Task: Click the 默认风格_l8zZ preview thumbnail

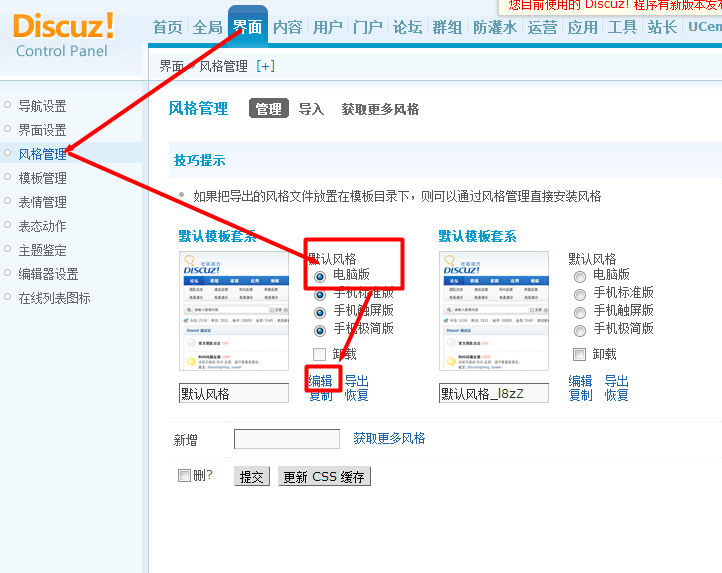Action: point(494,311)
